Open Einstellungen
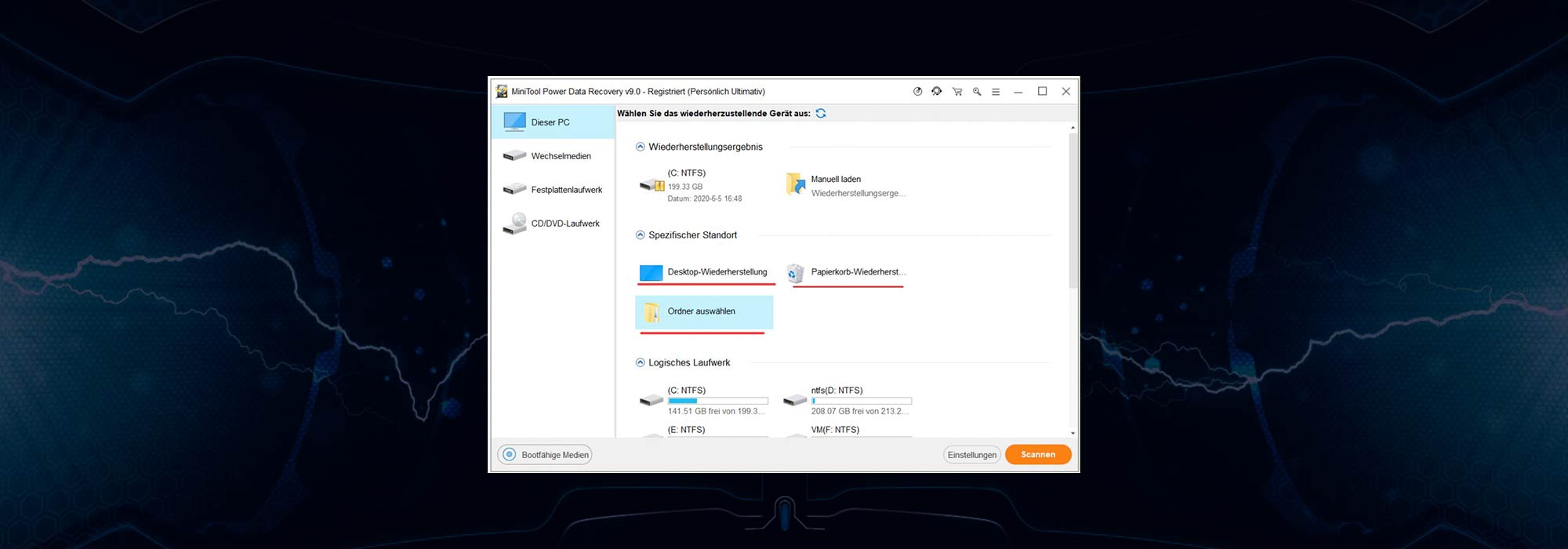This screenshot has width=1568, height=549. [972, 455]
